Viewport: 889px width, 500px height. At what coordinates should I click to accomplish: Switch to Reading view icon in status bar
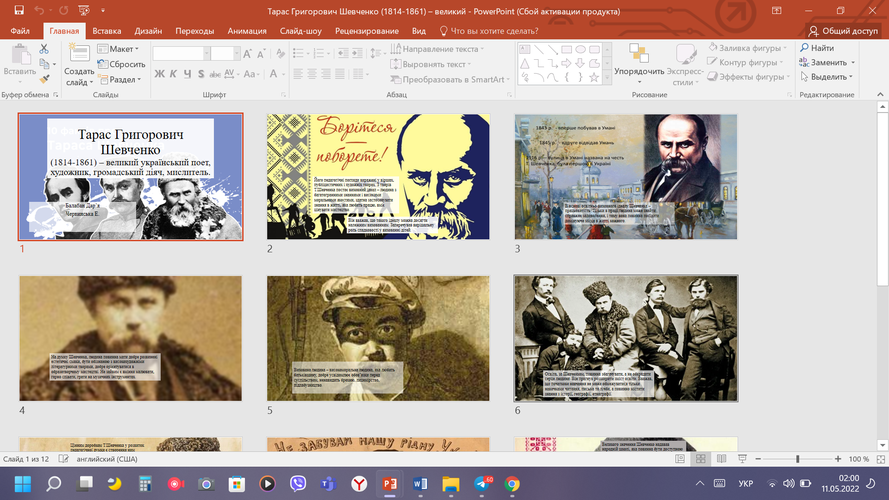[x=721, y=459]
